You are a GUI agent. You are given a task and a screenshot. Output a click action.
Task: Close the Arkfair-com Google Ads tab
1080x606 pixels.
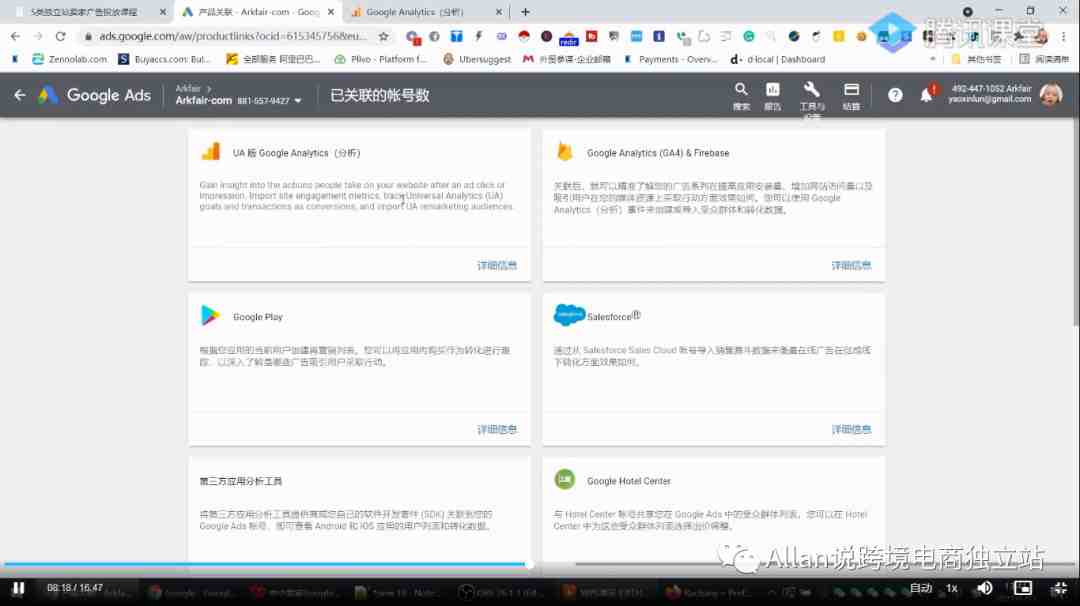(331, 12)
